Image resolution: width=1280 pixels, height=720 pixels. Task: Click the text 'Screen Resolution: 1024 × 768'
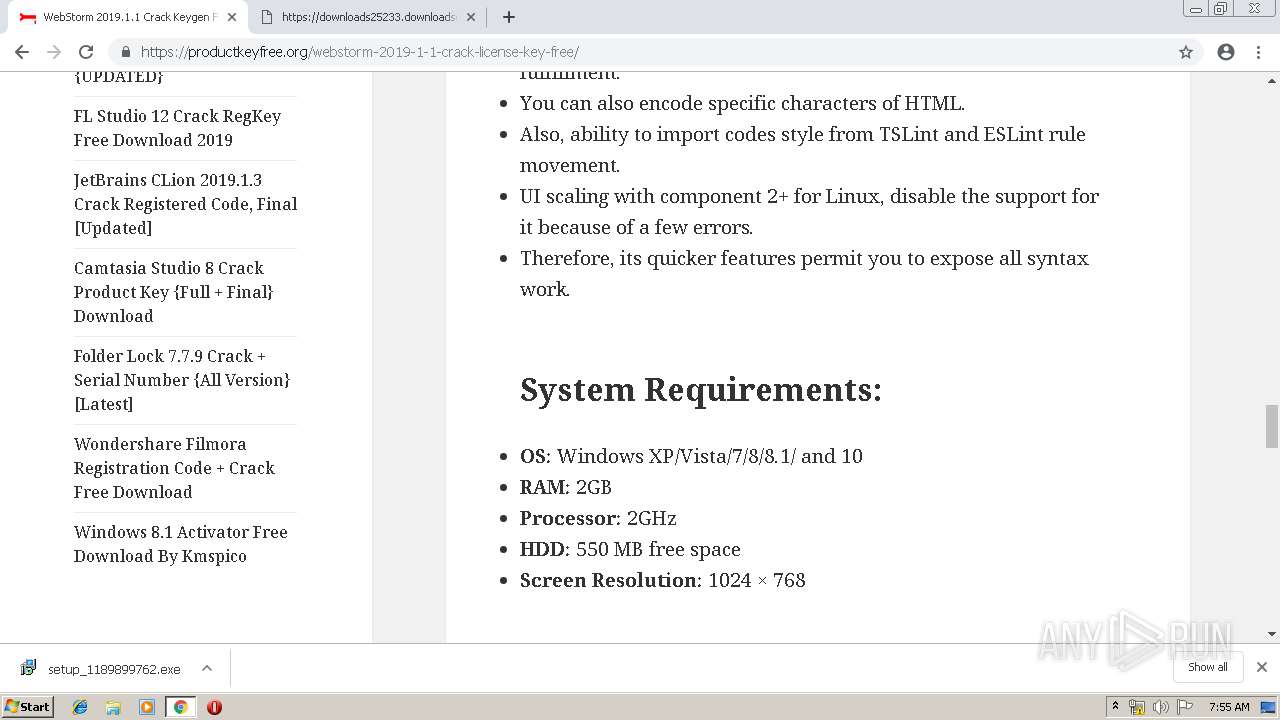(x=663, y=580)
